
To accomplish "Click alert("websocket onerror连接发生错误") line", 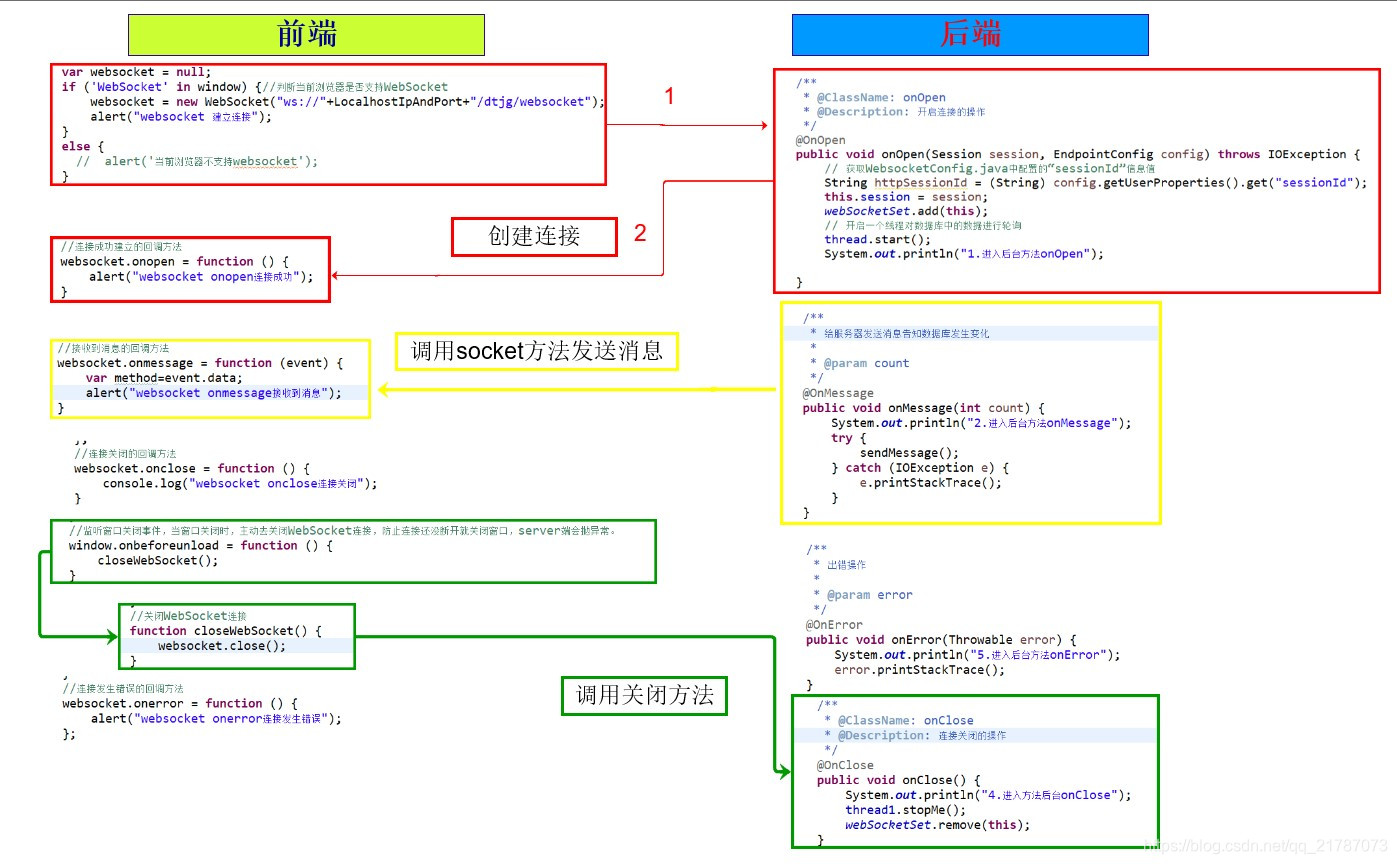I will (216, 718).
